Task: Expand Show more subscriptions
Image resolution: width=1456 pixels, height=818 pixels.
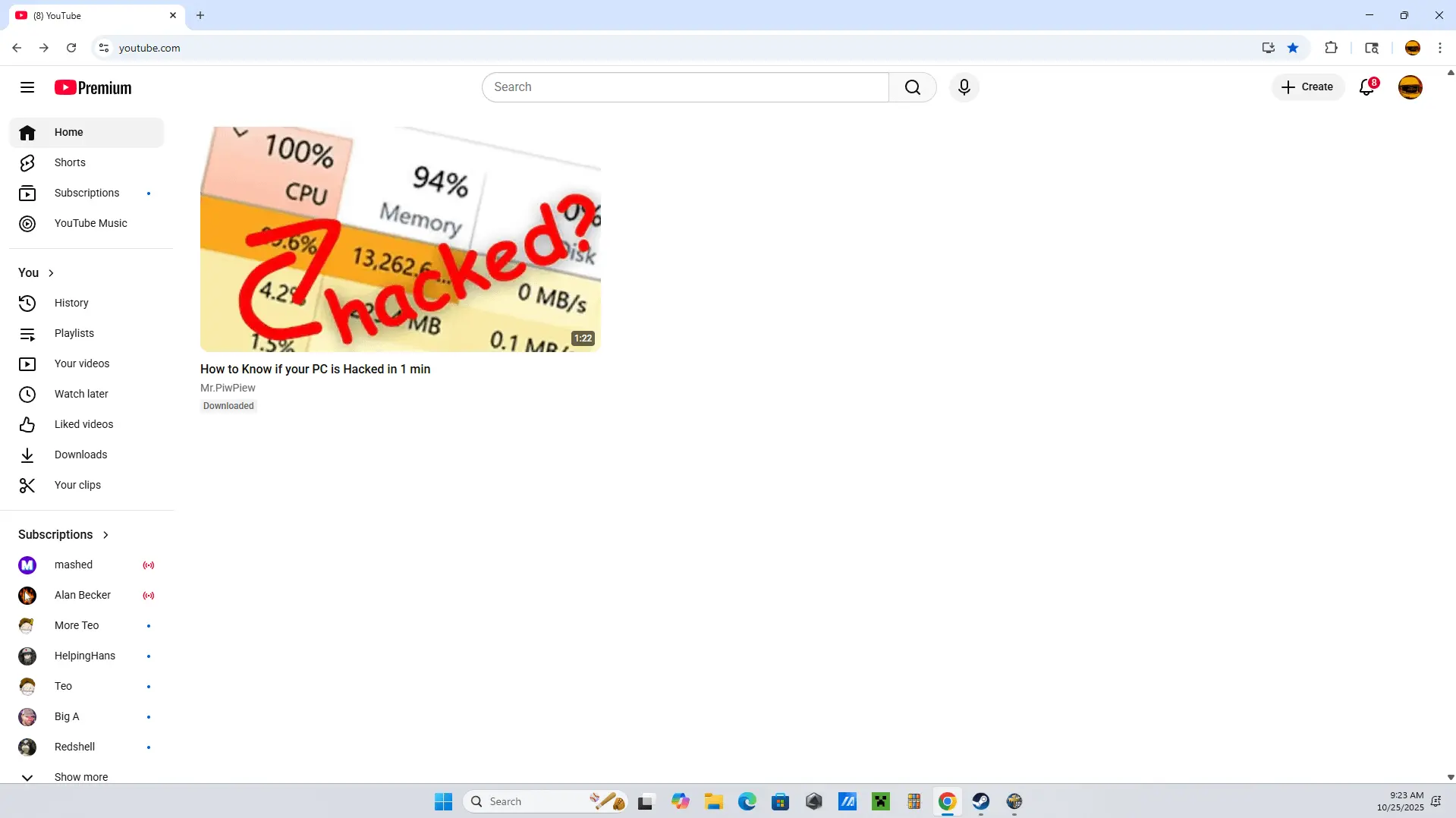Action: click(x=80, y=777)
